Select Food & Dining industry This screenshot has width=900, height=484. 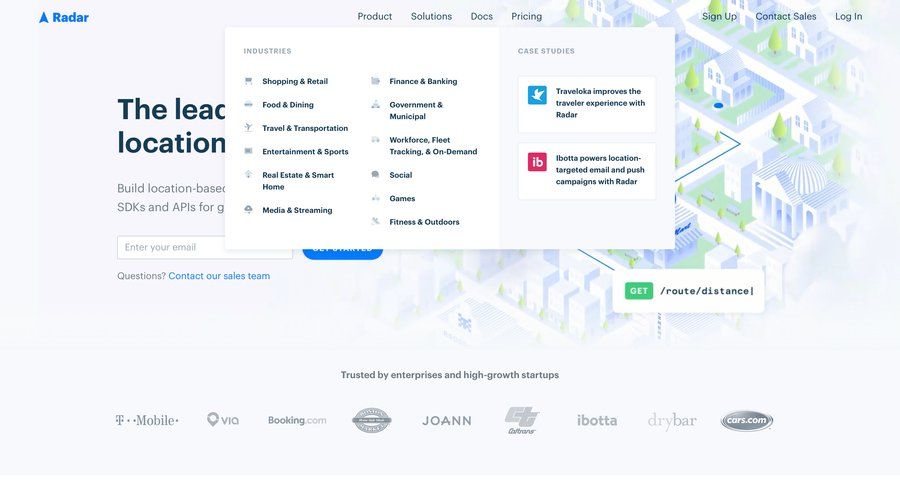point(288,105)
